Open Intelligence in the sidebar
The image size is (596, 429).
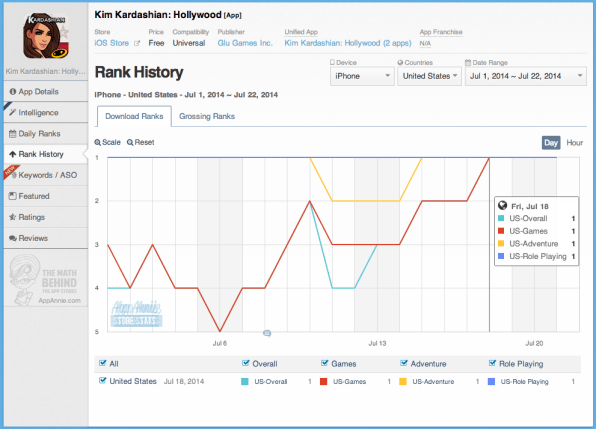pyautogui.click(x=46, y=112)
